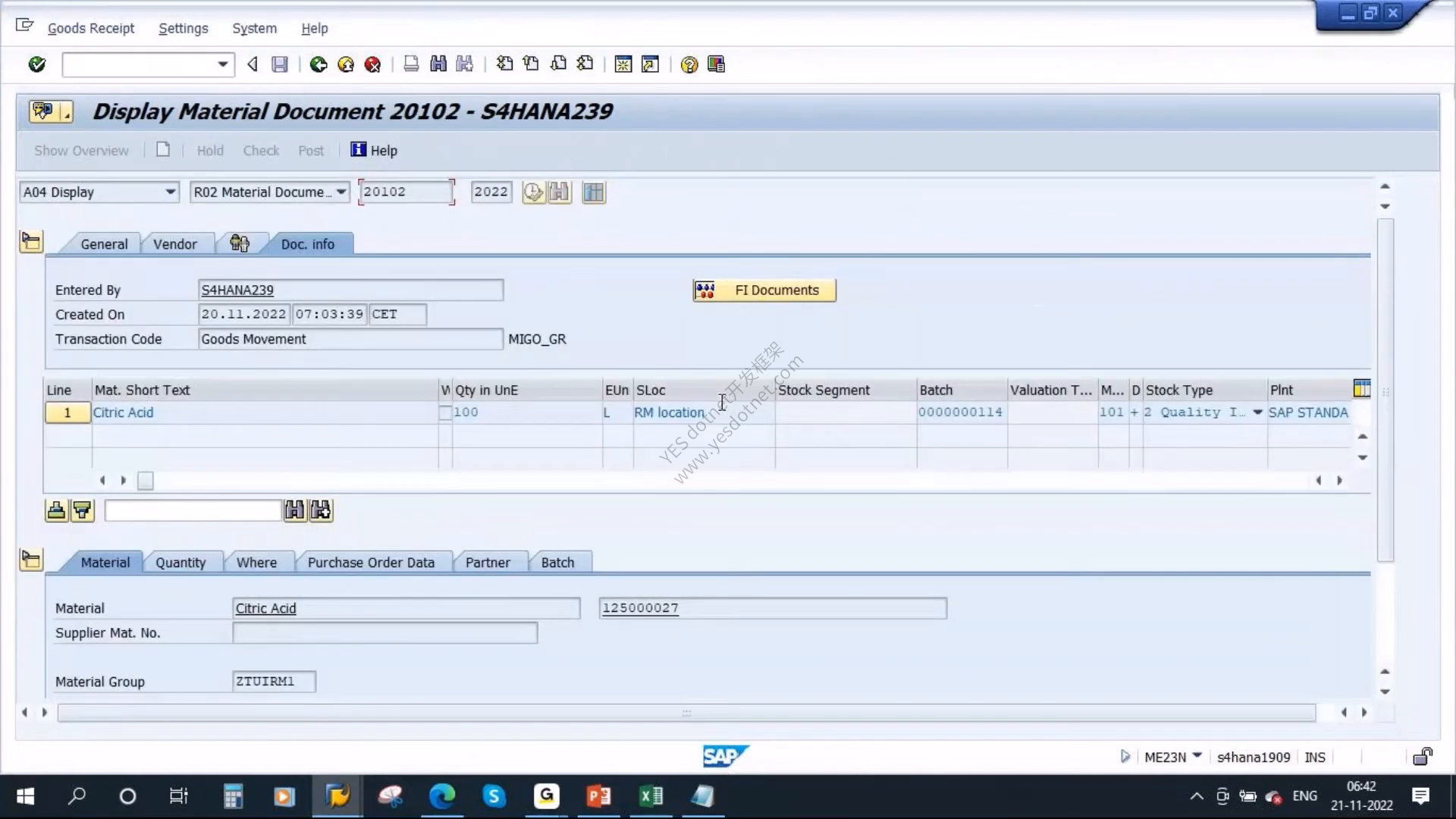Collapse the header data section icon
Viewport: 1456px width, 819px height.
(x=31, y=242)
